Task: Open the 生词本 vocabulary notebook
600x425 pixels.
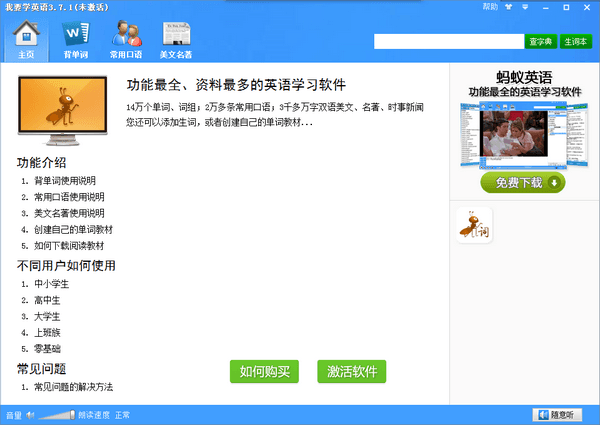Action: click(x=576, y=41)
